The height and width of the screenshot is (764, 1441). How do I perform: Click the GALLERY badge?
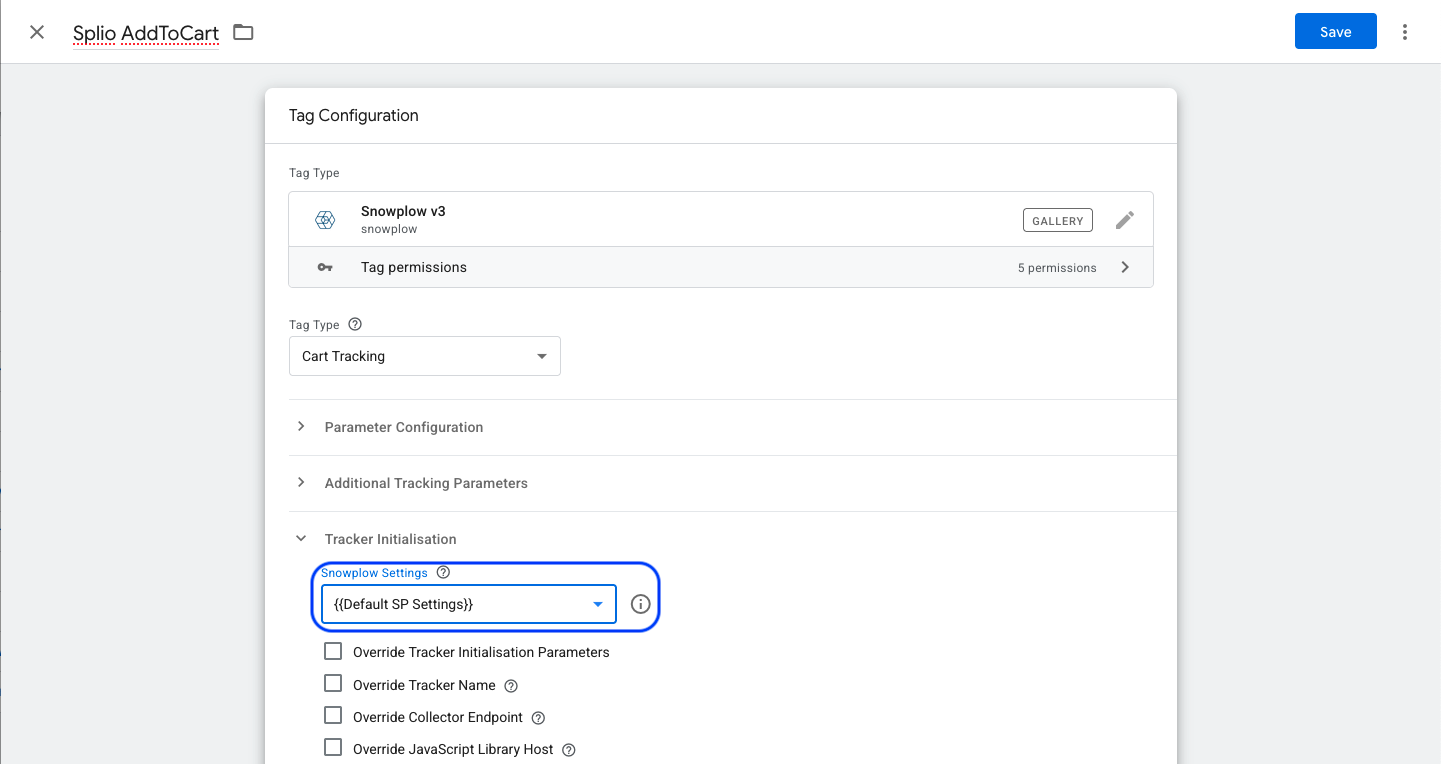coord(1058,220)
